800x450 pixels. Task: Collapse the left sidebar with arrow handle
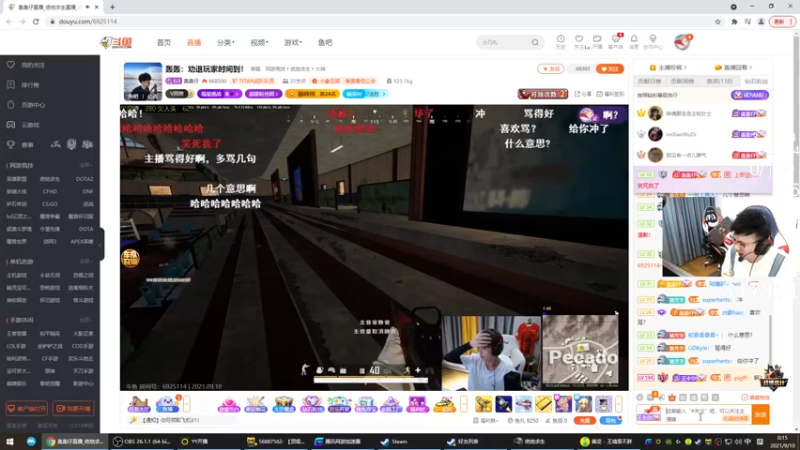click(101, 245)
